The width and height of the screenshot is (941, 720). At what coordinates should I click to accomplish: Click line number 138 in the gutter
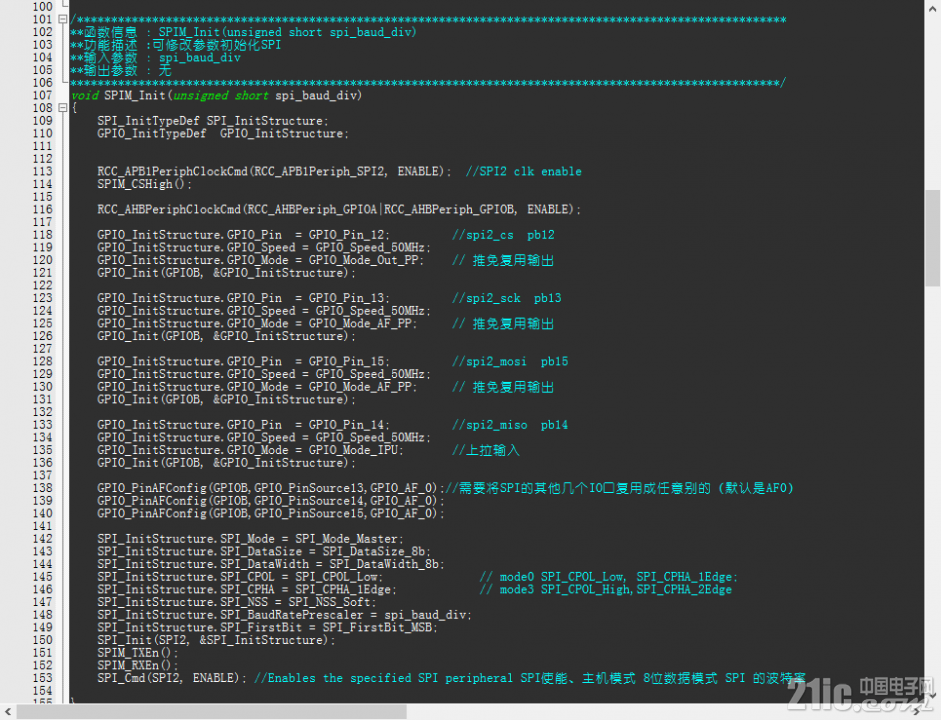[43, 488]
